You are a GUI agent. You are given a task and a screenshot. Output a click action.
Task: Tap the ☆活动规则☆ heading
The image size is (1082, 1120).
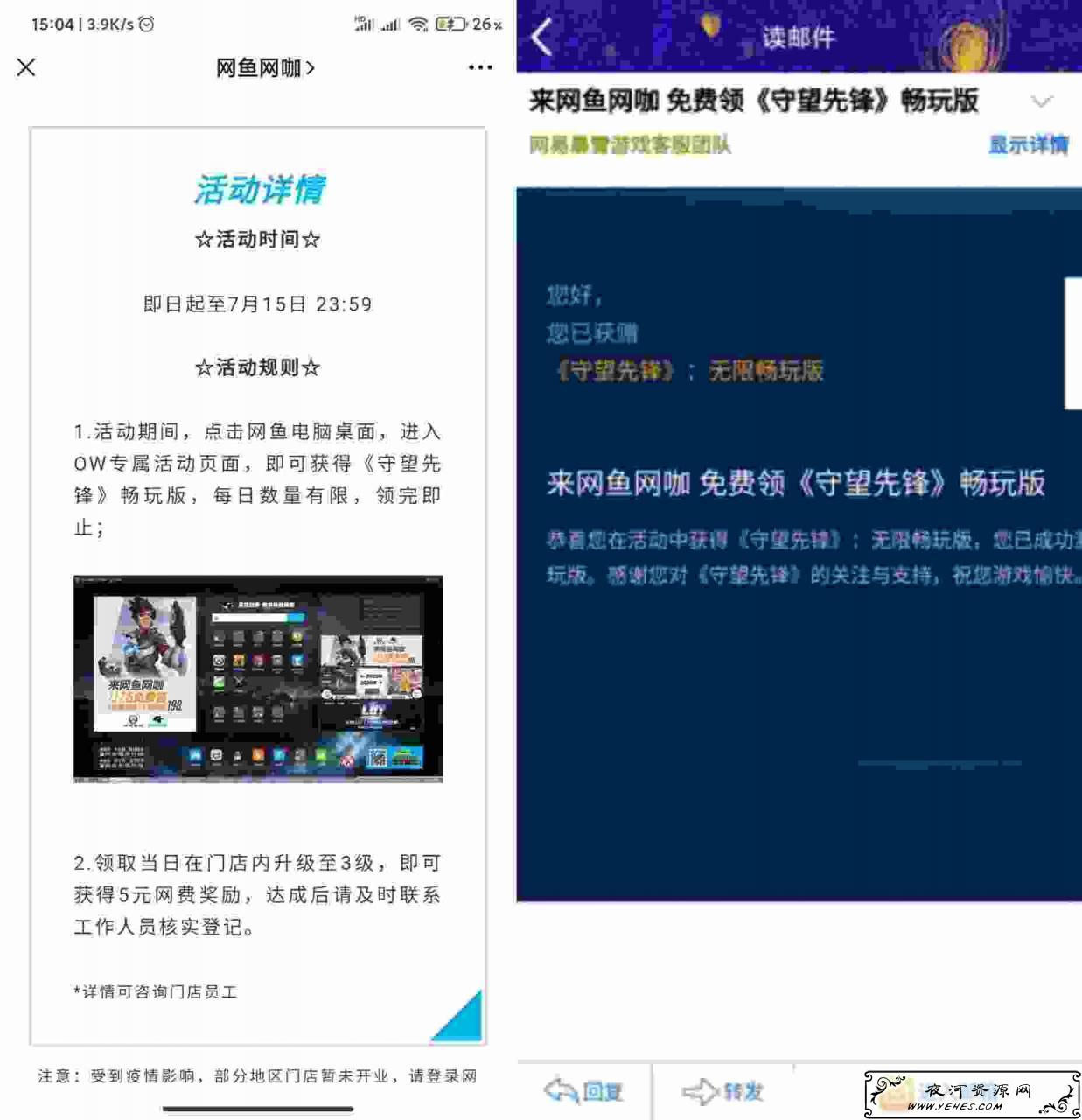coord(258,367)
